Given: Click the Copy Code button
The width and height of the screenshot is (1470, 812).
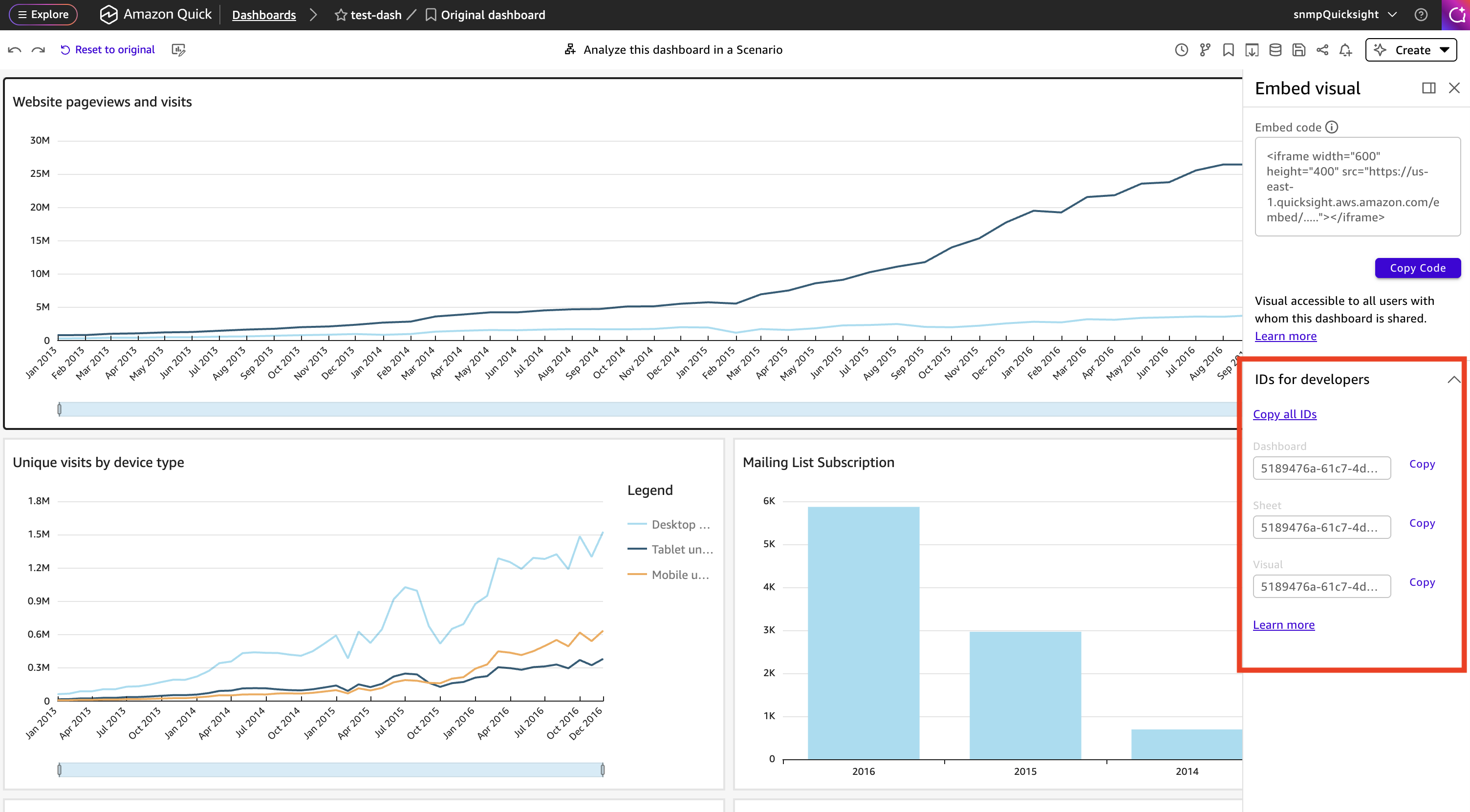Looking at the screenshot, I should (x=1418, y=268).
